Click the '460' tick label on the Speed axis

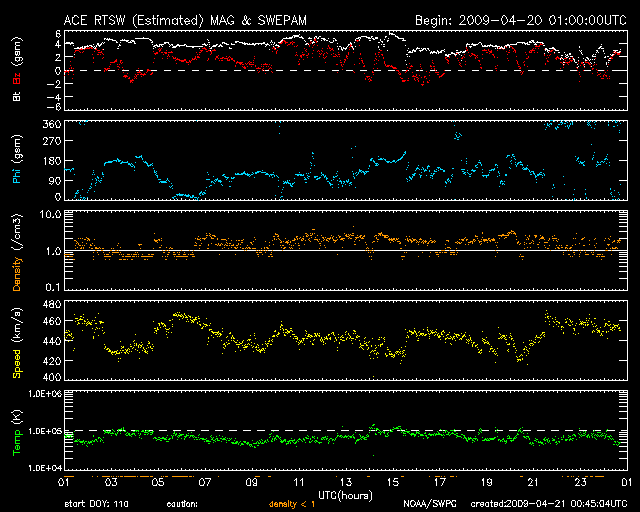(52, 321)
